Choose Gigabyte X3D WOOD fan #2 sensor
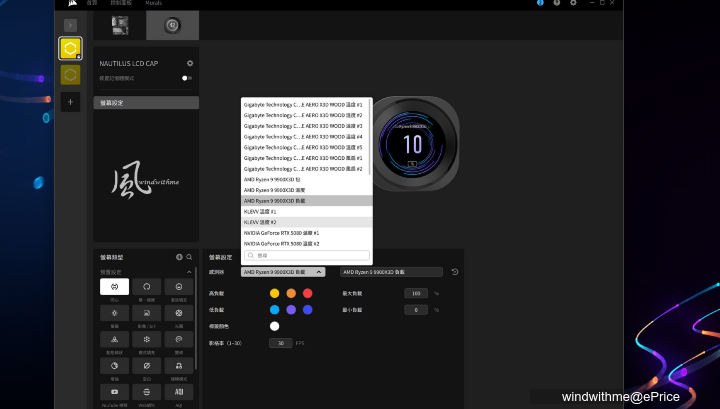720x409 pixels. tap(305, 169)
